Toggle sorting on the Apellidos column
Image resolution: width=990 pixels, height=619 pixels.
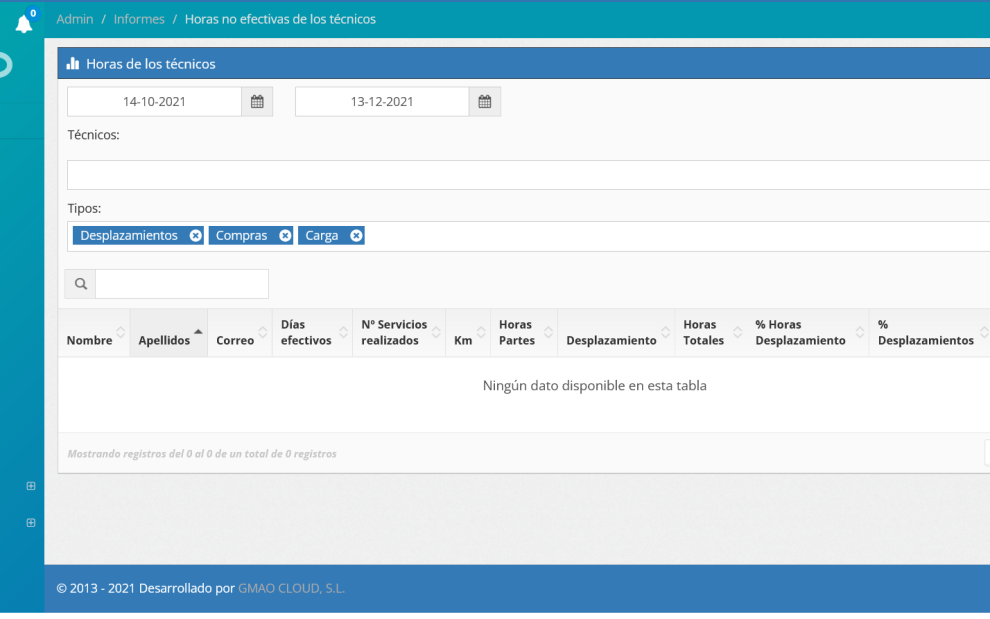click(197, 332)
